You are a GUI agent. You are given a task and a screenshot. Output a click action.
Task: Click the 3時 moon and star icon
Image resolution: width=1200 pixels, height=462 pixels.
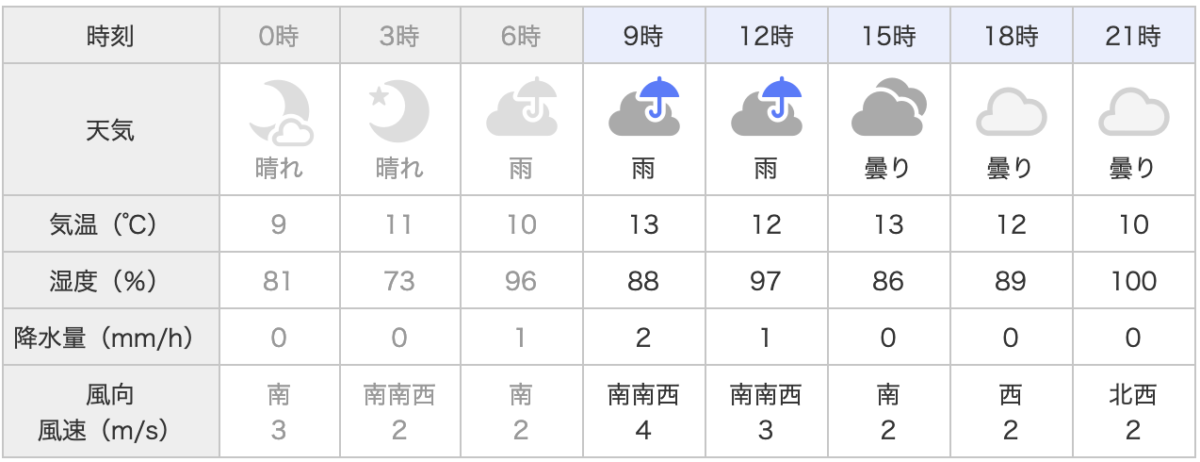399,109
